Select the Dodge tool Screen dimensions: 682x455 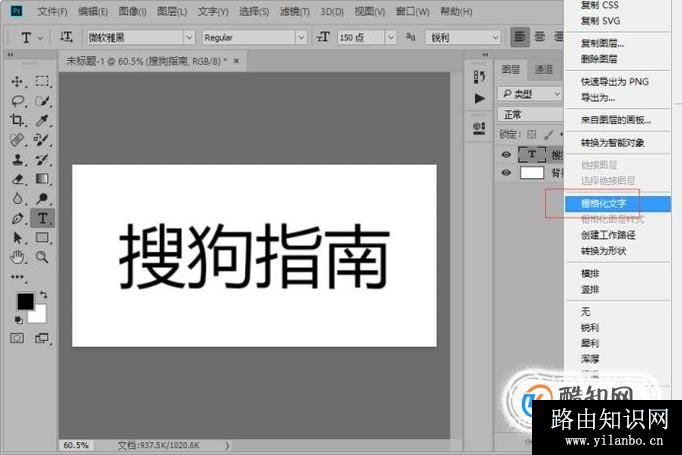pyautogui.click(x=42, y=198)
